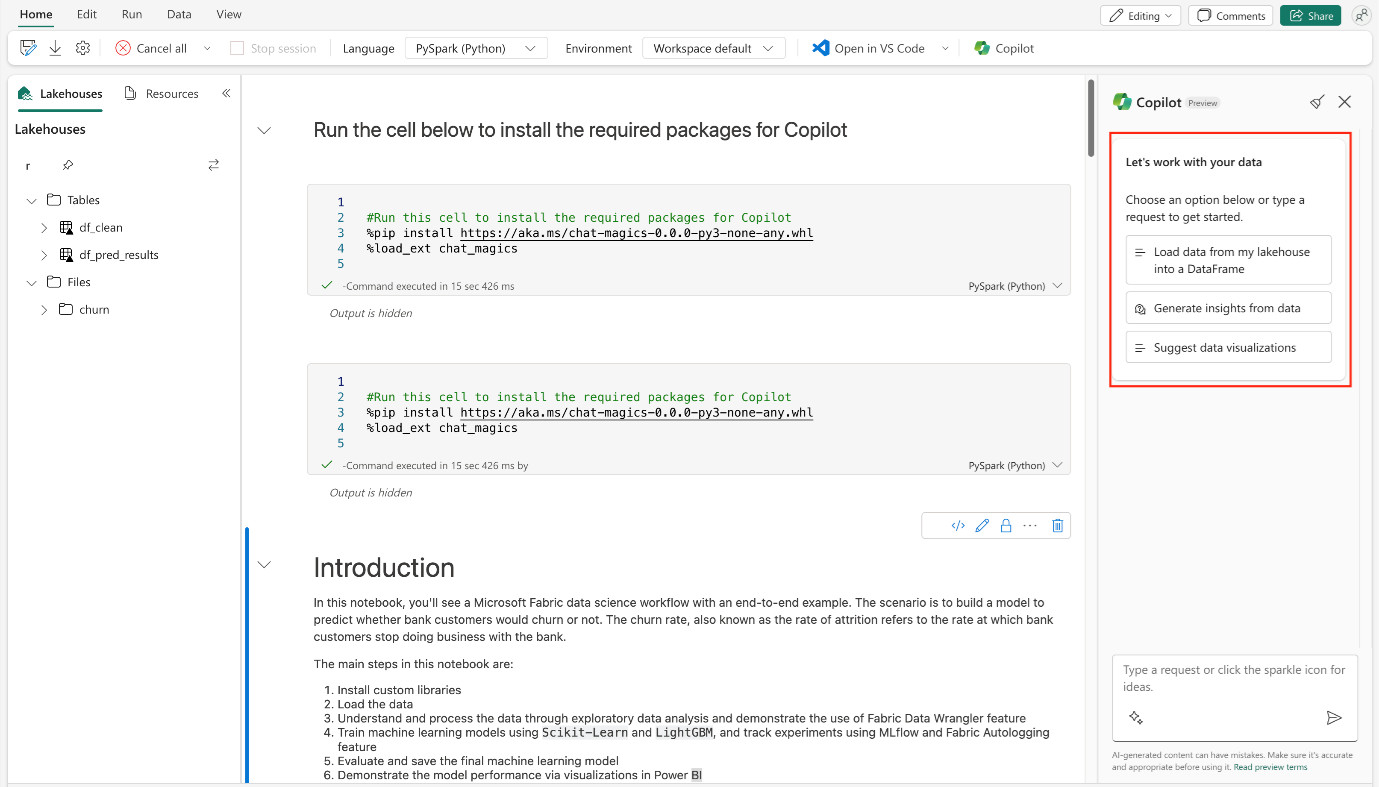Click the green Share button

1310,16
